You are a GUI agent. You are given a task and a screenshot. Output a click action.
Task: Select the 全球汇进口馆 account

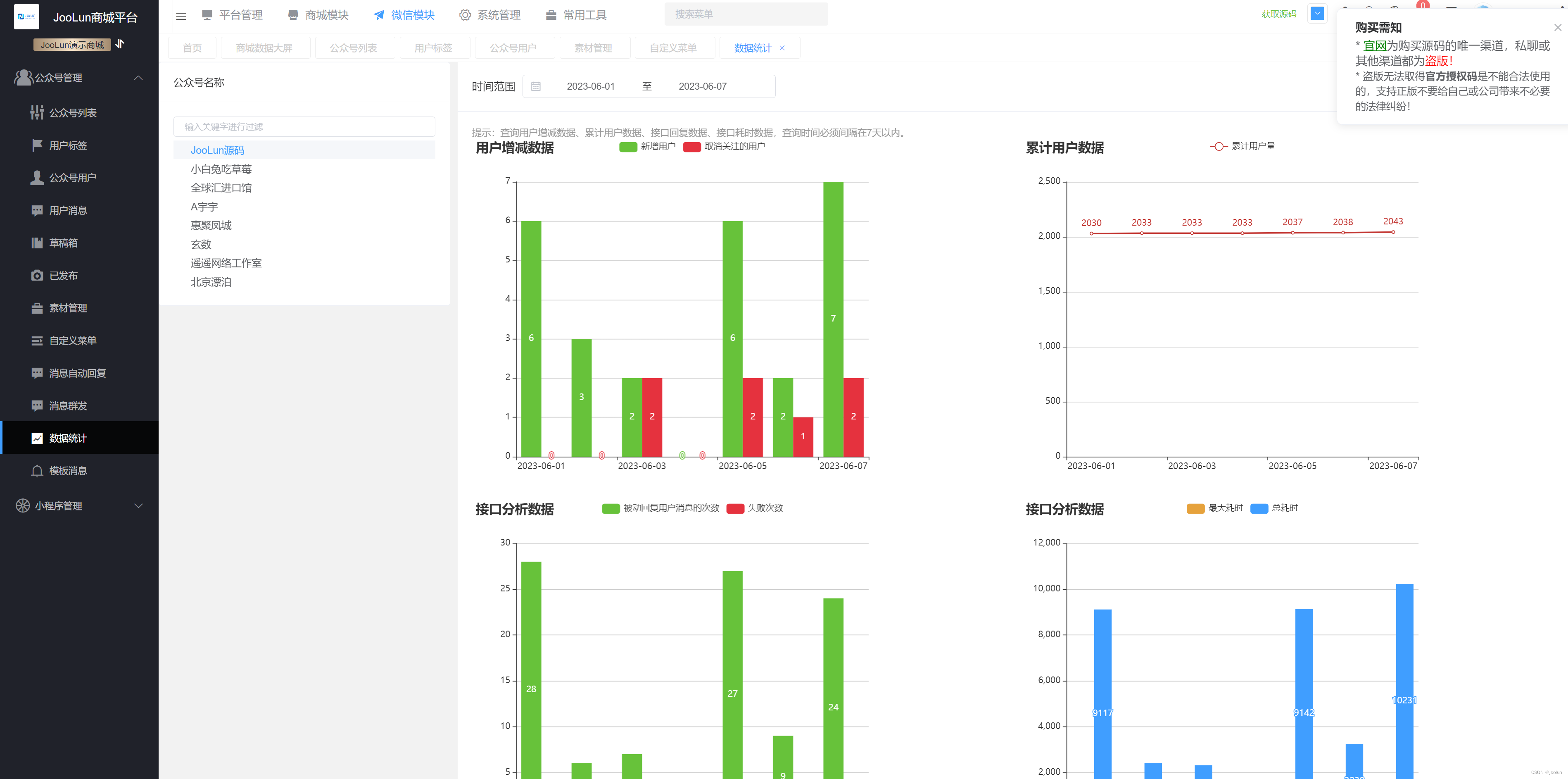tap(304, 188)
